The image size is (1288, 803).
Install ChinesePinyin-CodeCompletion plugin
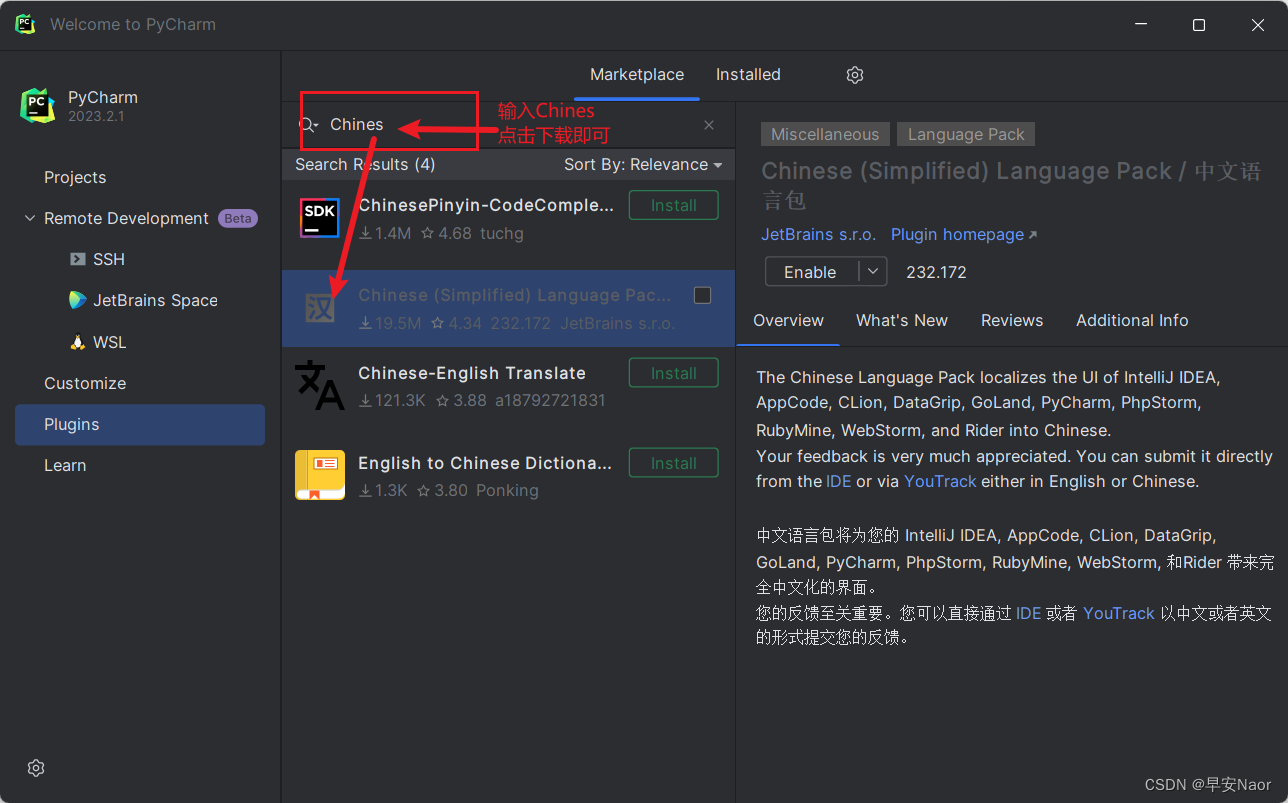tap(674, 205)
